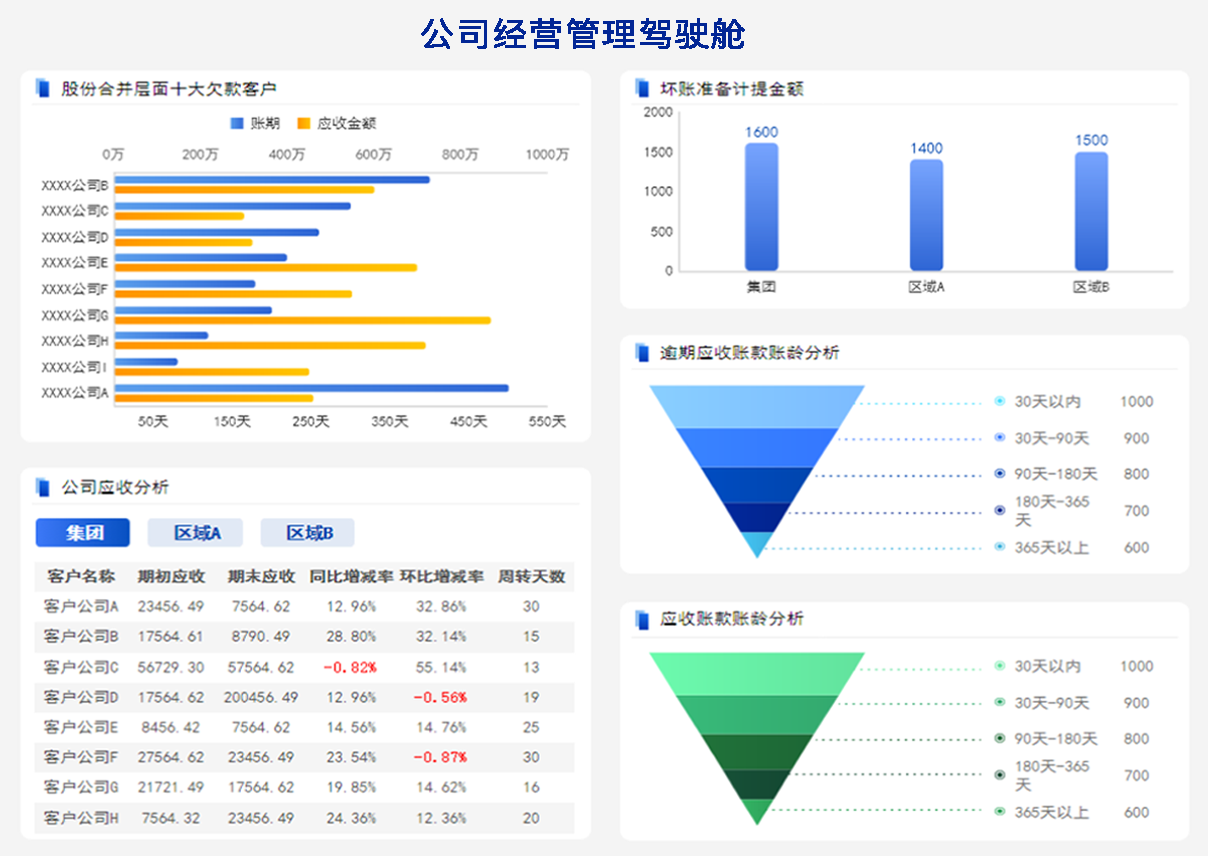Switch to the 区域A tab

[195, 533]
